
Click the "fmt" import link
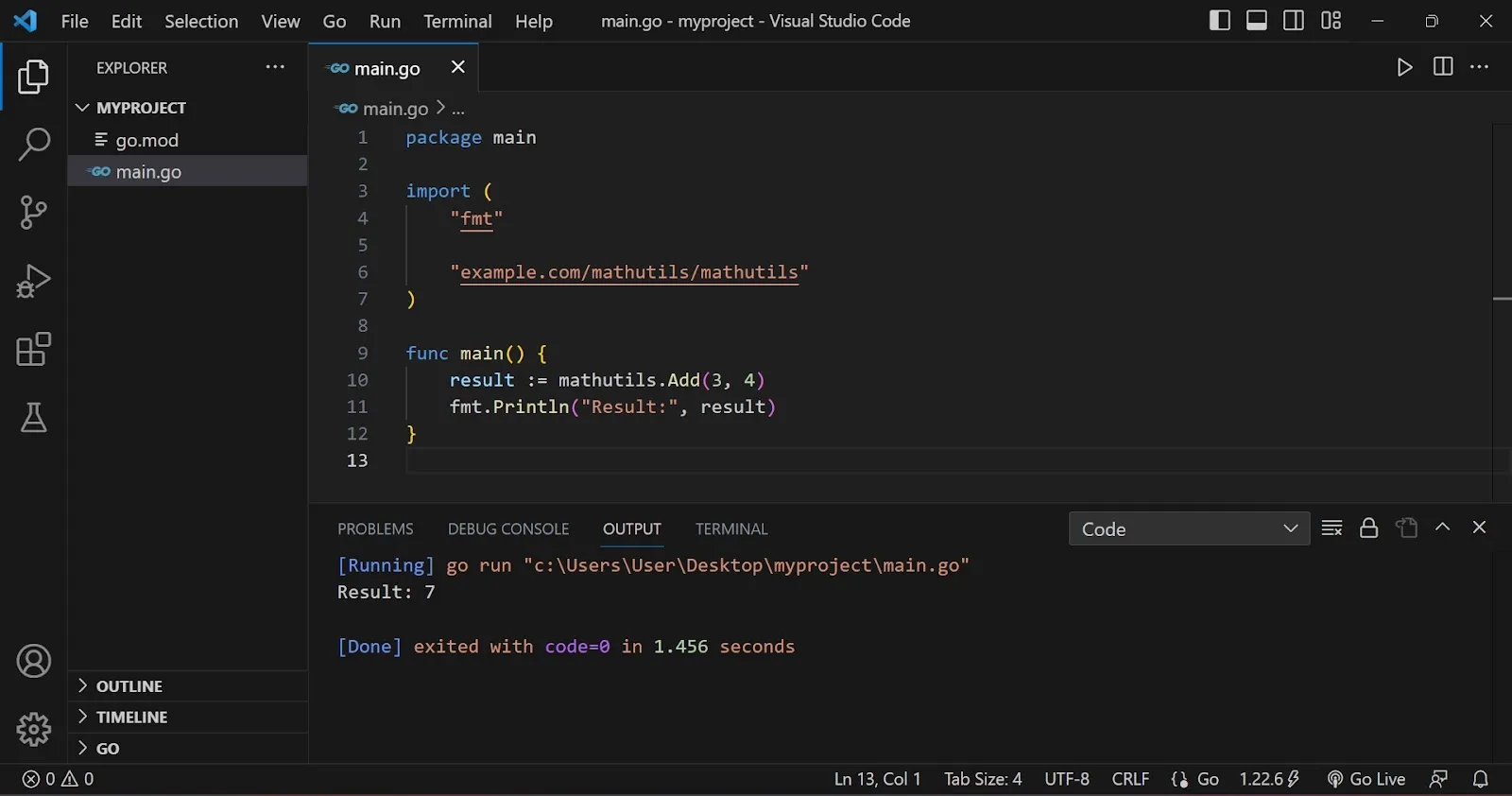pyautogui.click(x=476, y=218)
